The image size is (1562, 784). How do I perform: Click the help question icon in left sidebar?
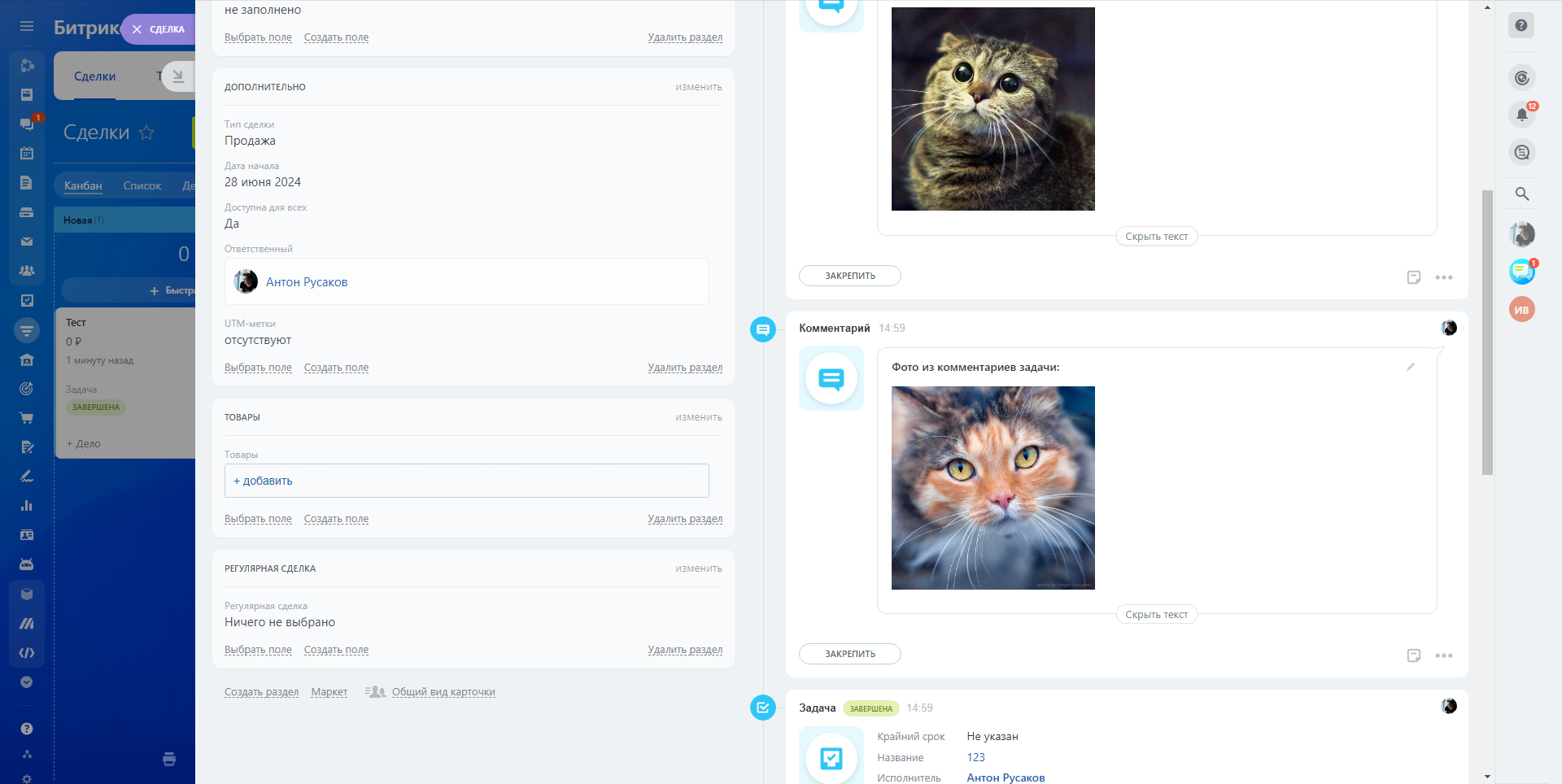[x=27, y=729]
